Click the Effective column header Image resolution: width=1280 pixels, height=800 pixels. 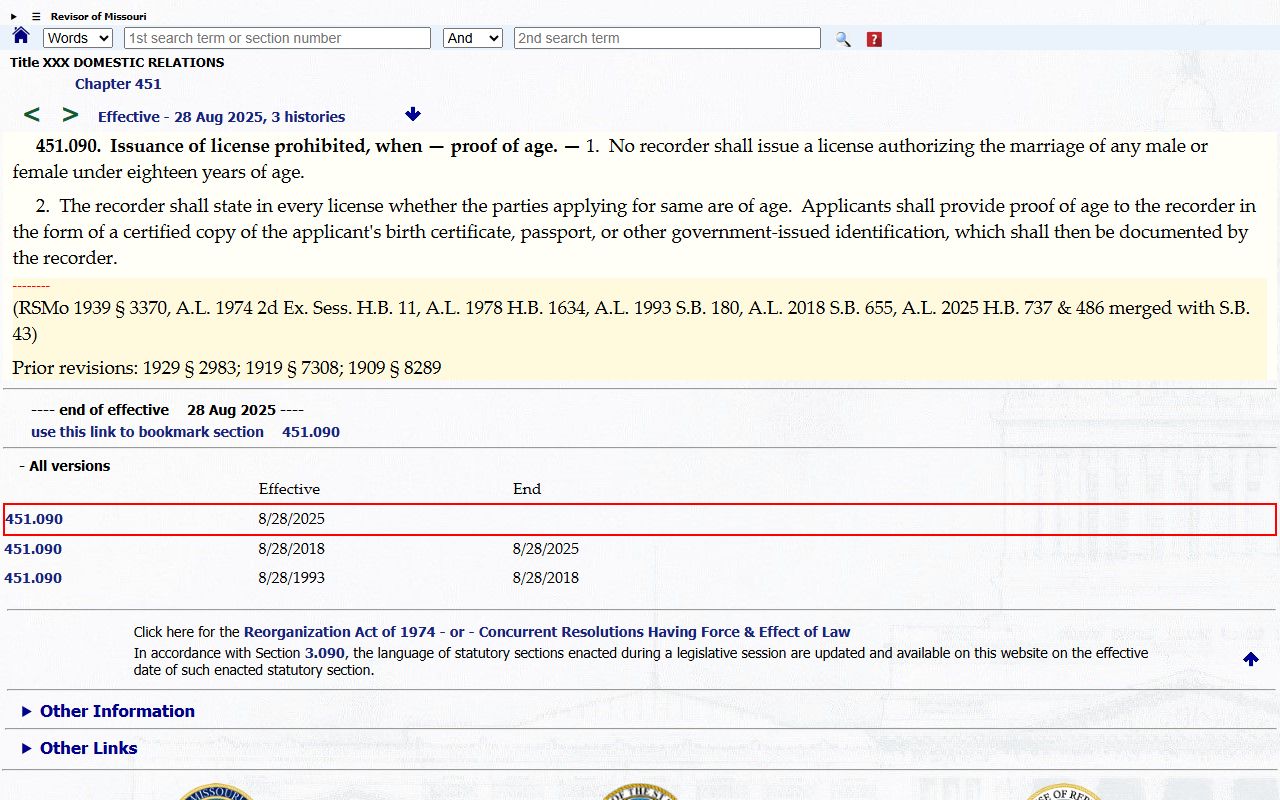pos(289,489)
